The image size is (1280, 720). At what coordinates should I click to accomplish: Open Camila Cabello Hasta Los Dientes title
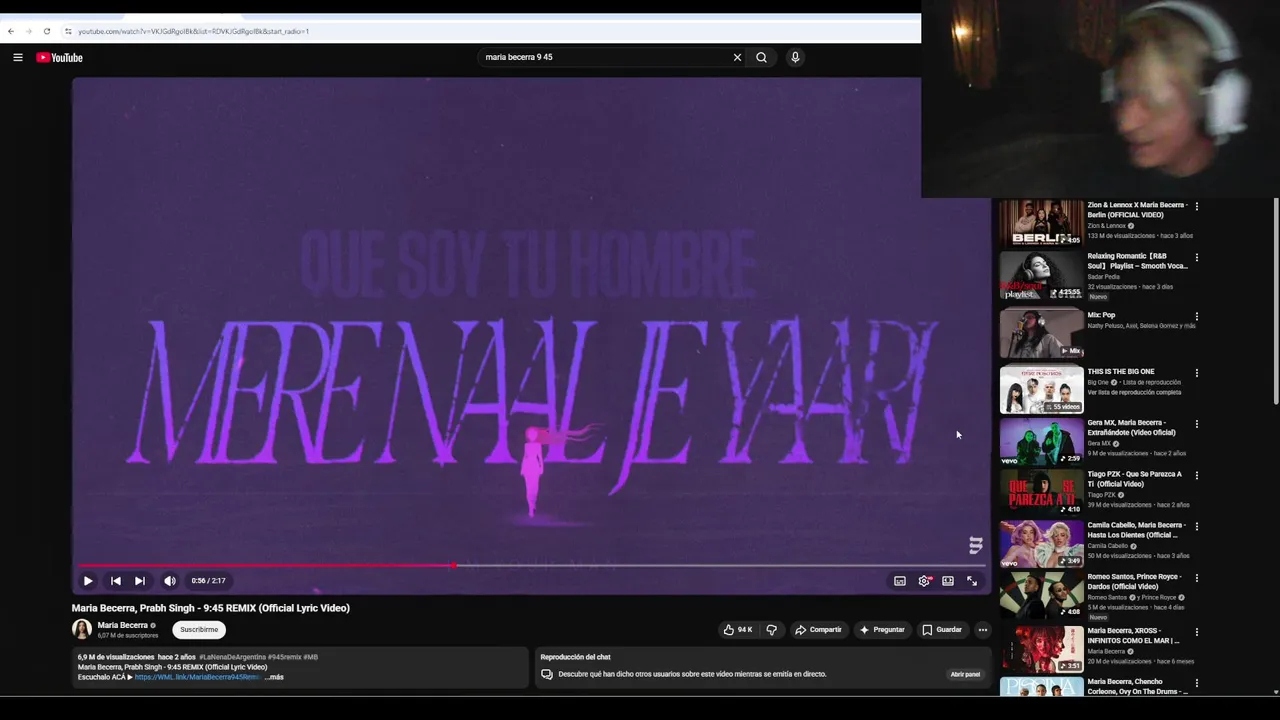click(1137, 530)
